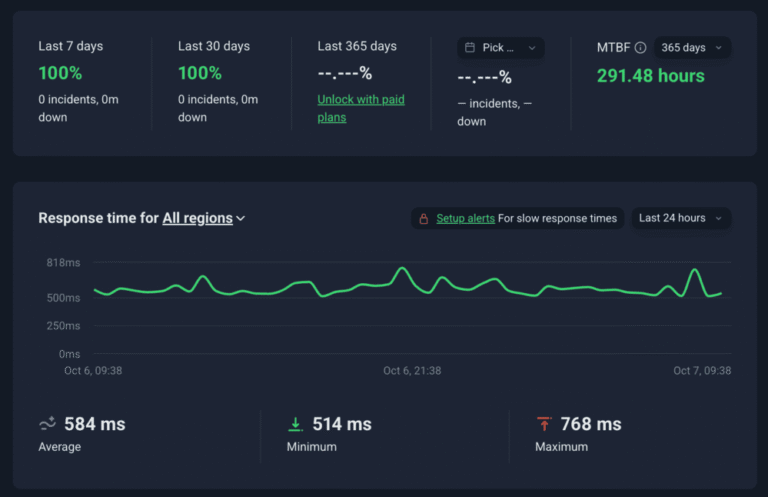Click the 291.48 hours MTBF value
Viewport: 768px width, 497px height.
[x=650, y=76]
